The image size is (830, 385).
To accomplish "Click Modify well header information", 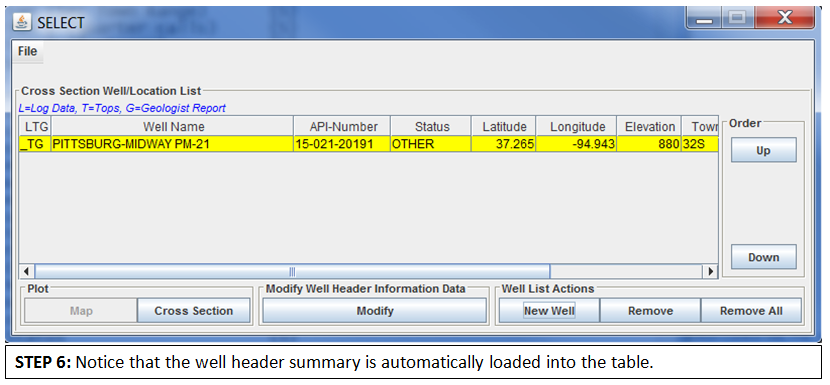I will pos(375,311).
